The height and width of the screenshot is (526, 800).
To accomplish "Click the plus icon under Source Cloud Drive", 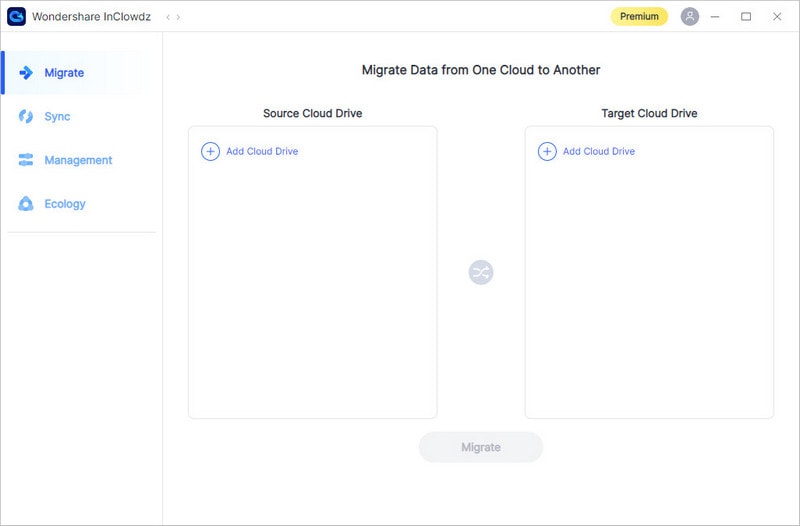I will 210,151.
